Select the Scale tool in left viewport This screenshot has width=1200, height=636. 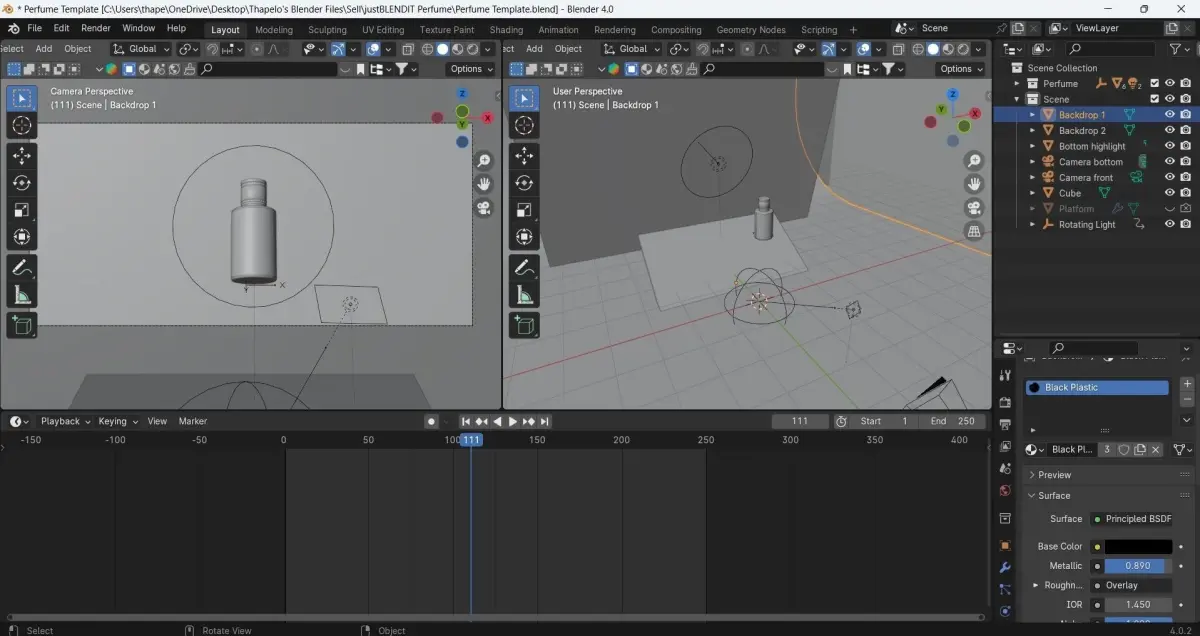click(22, 210)
